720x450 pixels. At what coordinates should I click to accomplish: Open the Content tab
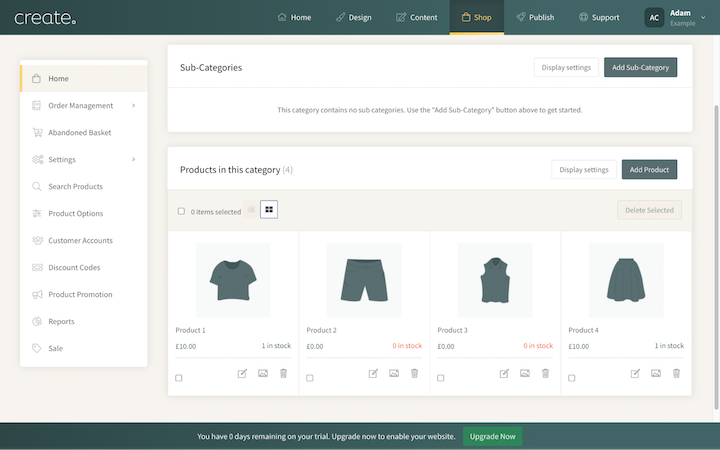(416, 17)
